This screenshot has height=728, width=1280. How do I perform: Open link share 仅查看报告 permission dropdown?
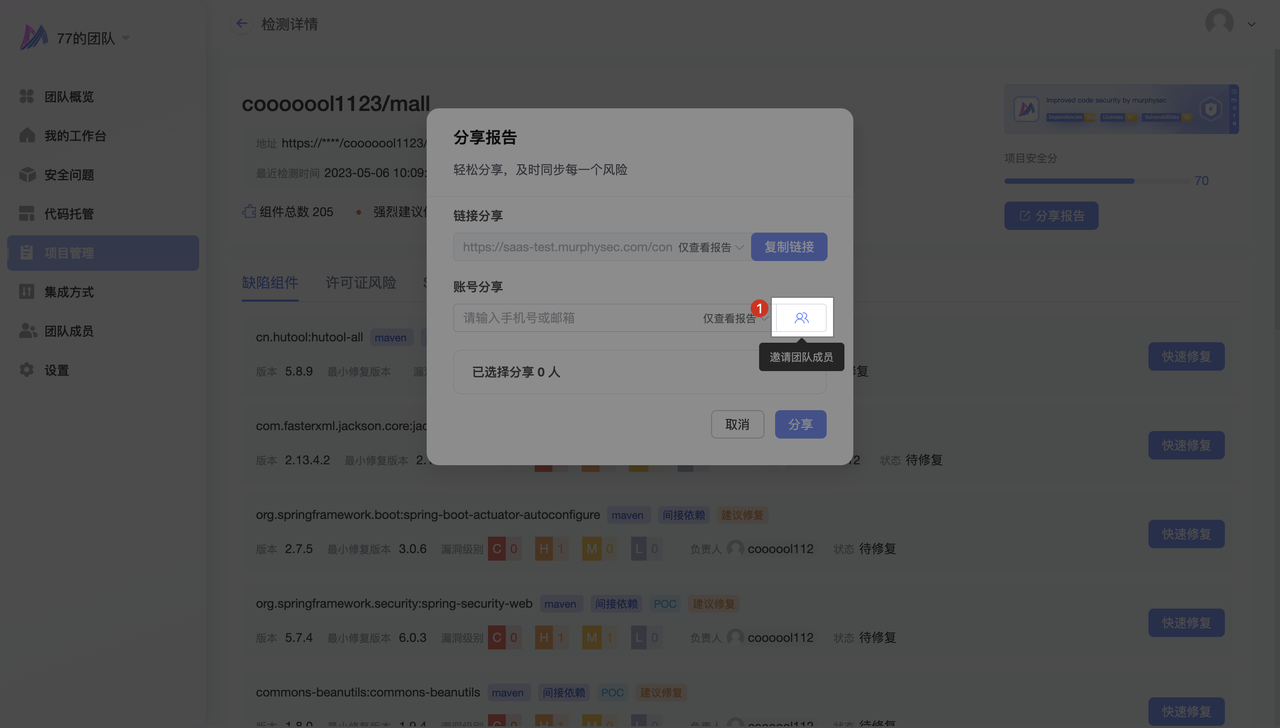point(711,247)
